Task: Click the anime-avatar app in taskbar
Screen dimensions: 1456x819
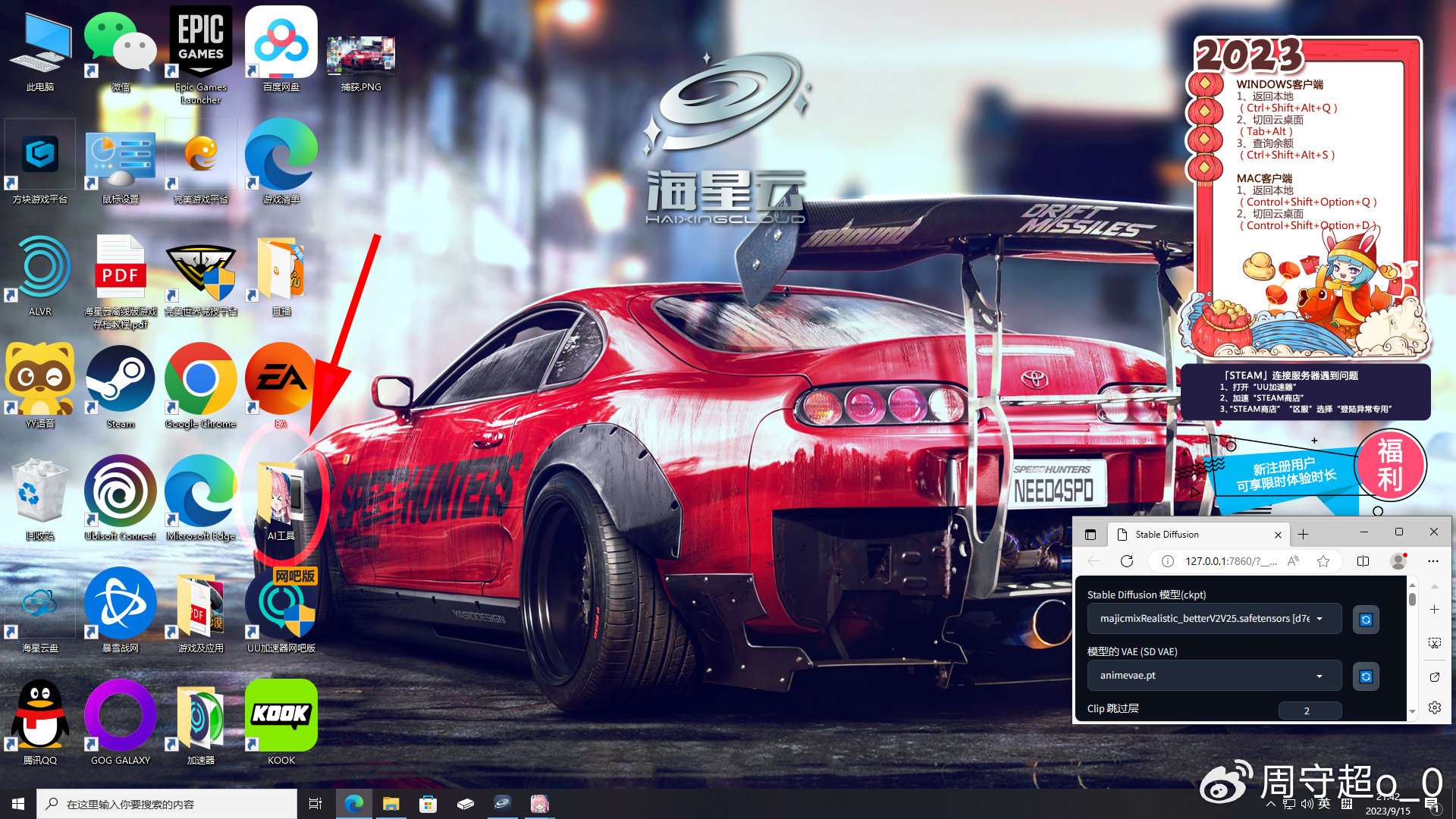Action: point(540,804)
